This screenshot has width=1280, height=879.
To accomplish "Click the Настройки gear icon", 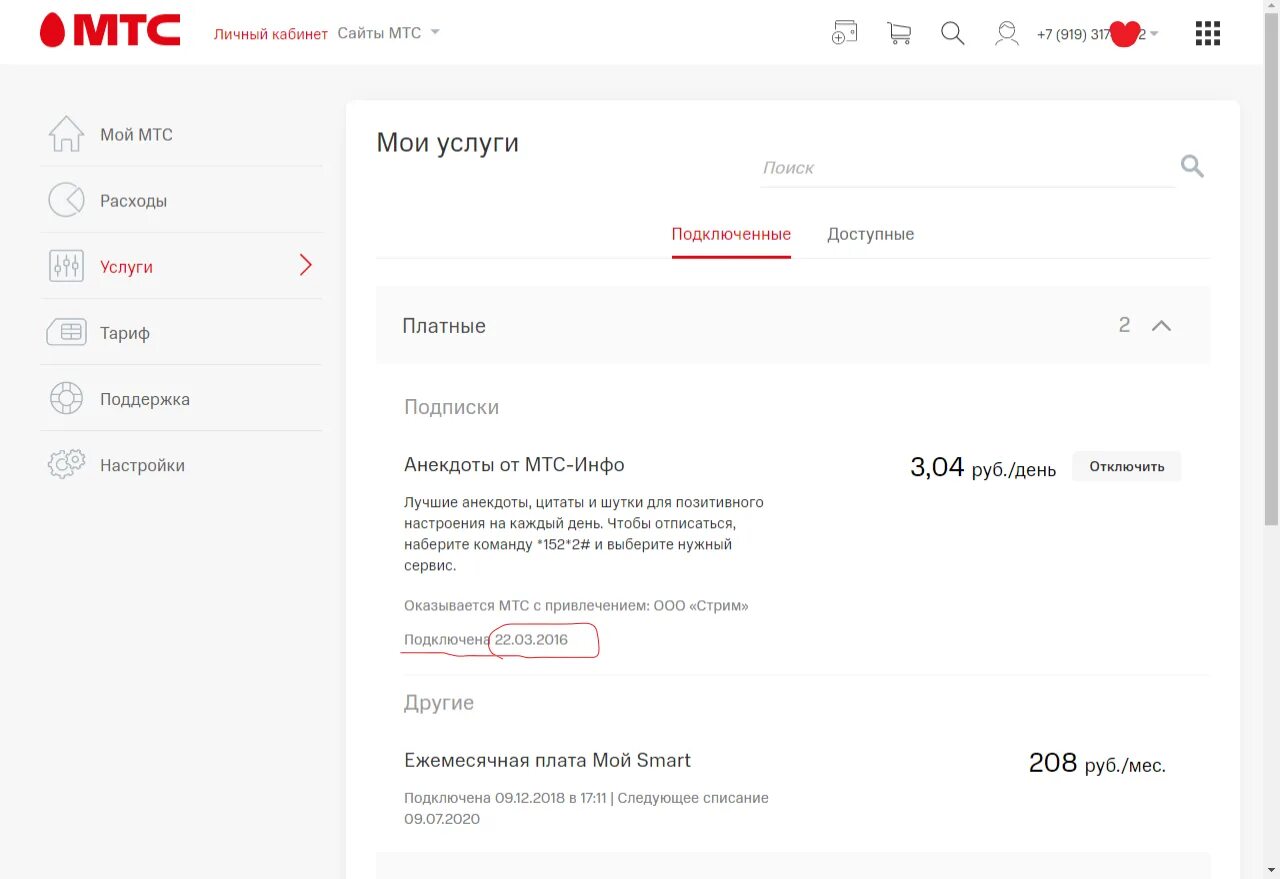I will (66, 464).
